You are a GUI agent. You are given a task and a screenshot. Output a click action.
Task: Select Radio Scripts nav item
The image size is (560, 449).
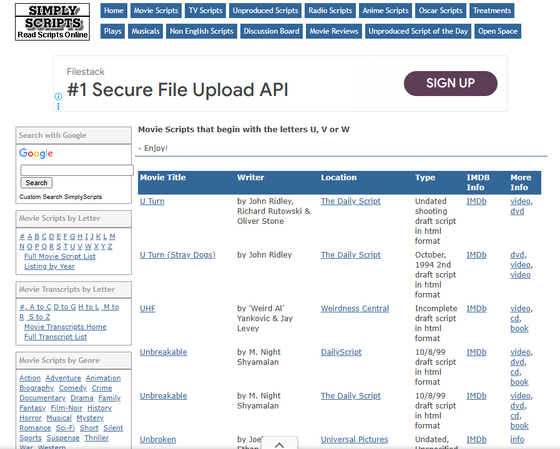click(x=330, y=11)
